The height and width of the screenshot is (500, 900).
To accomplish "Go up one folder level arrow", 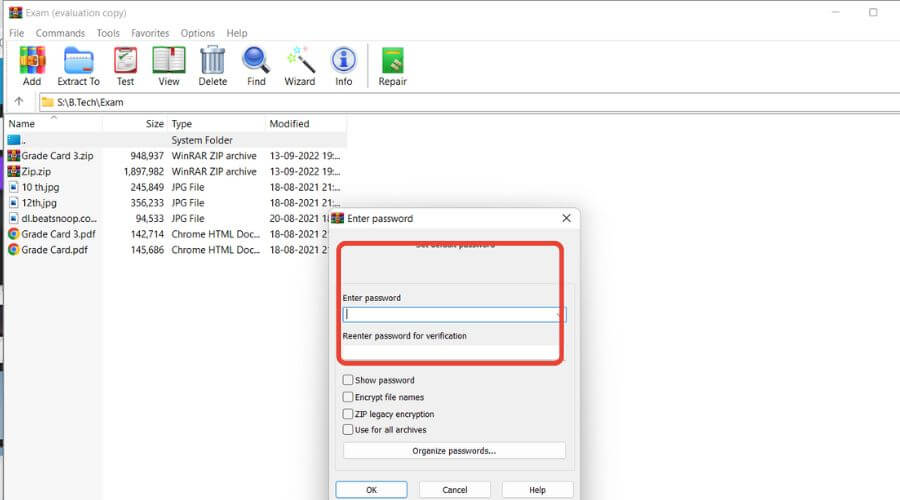I will tap(19, 102).
